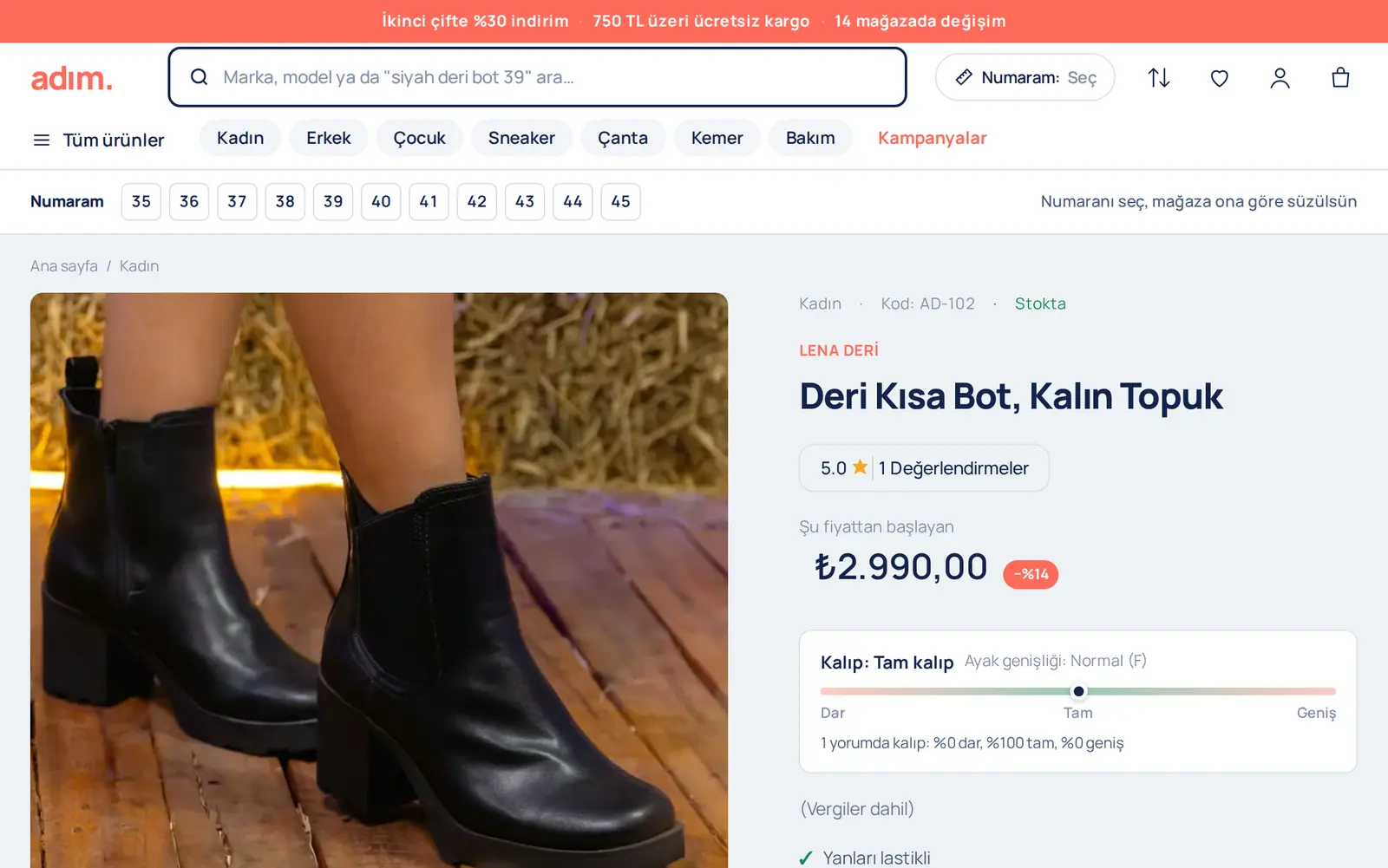Viewport: 1388px width, 868px height.
Task: Select shoe size 40
Action: click(x=381, y=202)
